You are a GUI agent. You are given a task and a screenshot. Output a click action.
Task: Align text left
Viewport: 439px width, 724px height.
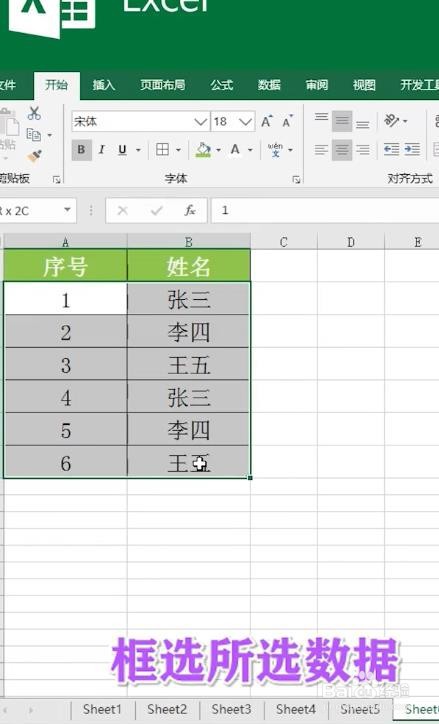[x=321, y=150]
